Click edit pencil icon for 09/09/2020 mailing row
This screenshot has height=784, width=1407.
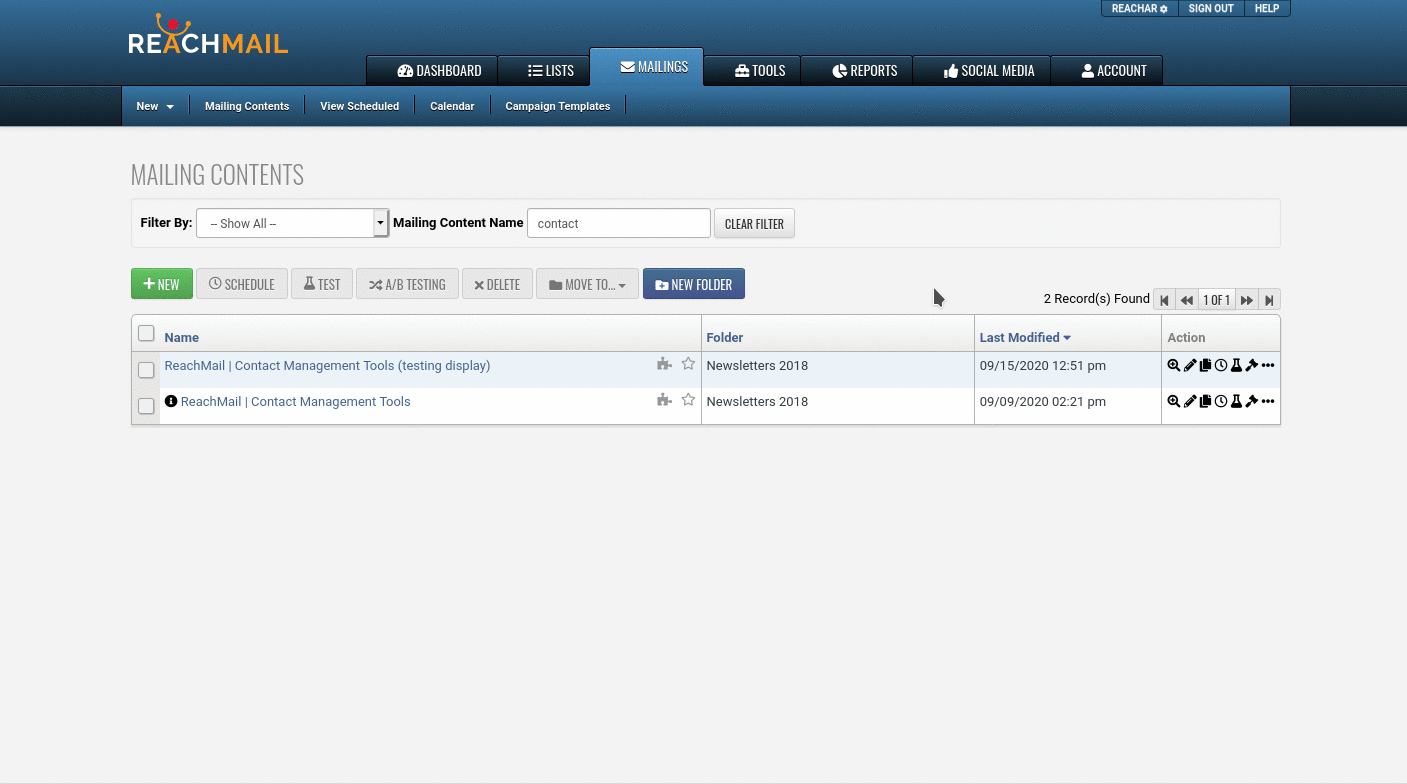point(1190,402)
